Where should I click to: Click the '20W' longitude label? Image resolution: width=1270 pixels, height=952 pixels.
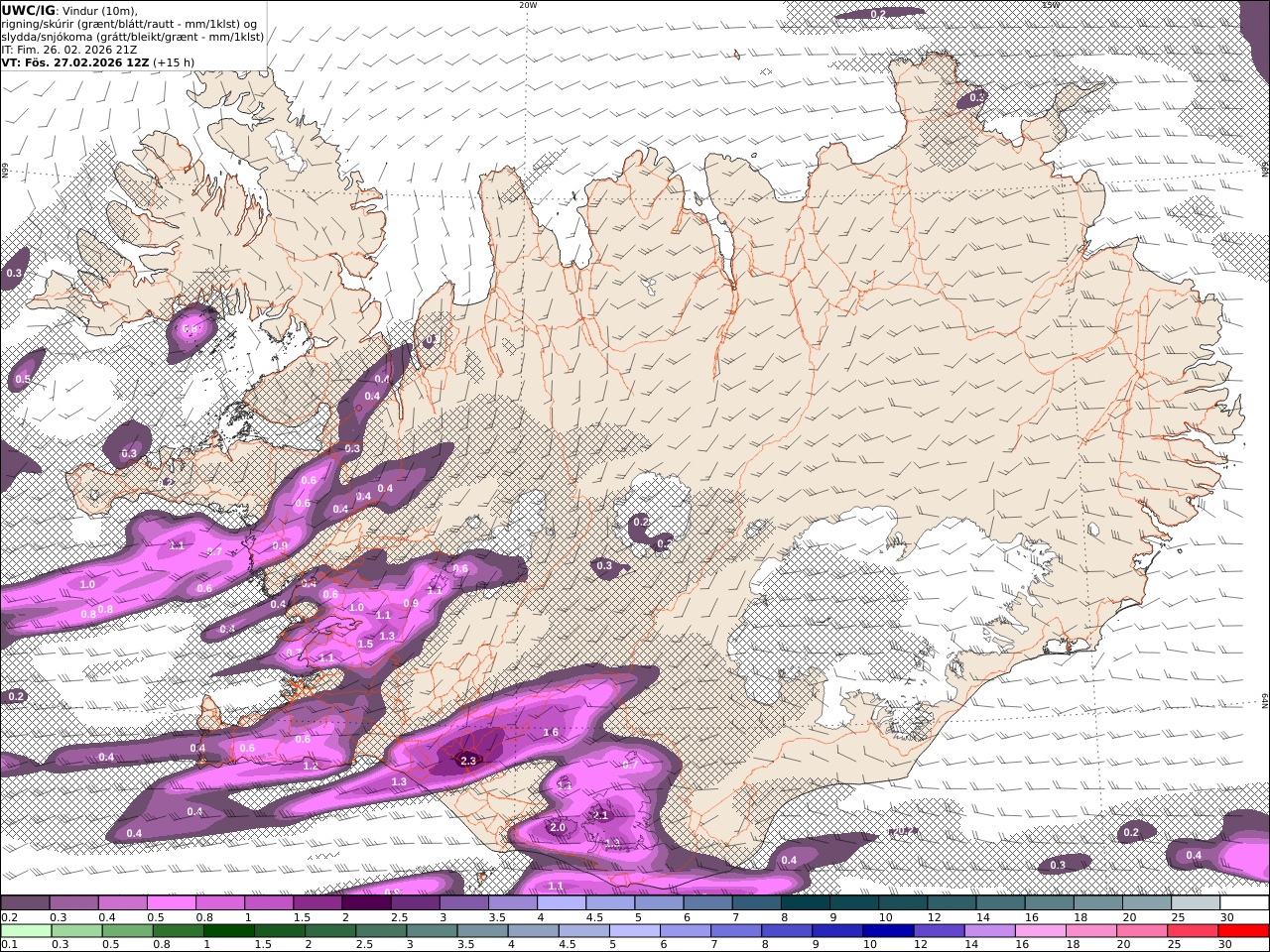[x=528, y=5]
